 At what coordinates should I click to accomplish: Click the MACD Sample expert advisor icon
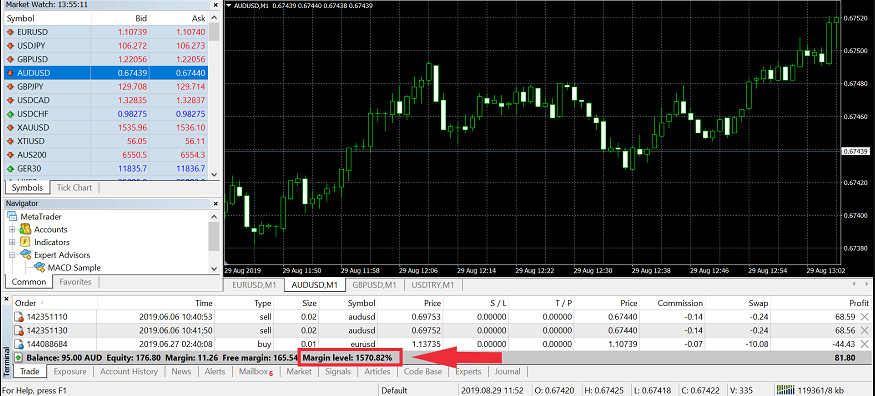pos(40,268)
